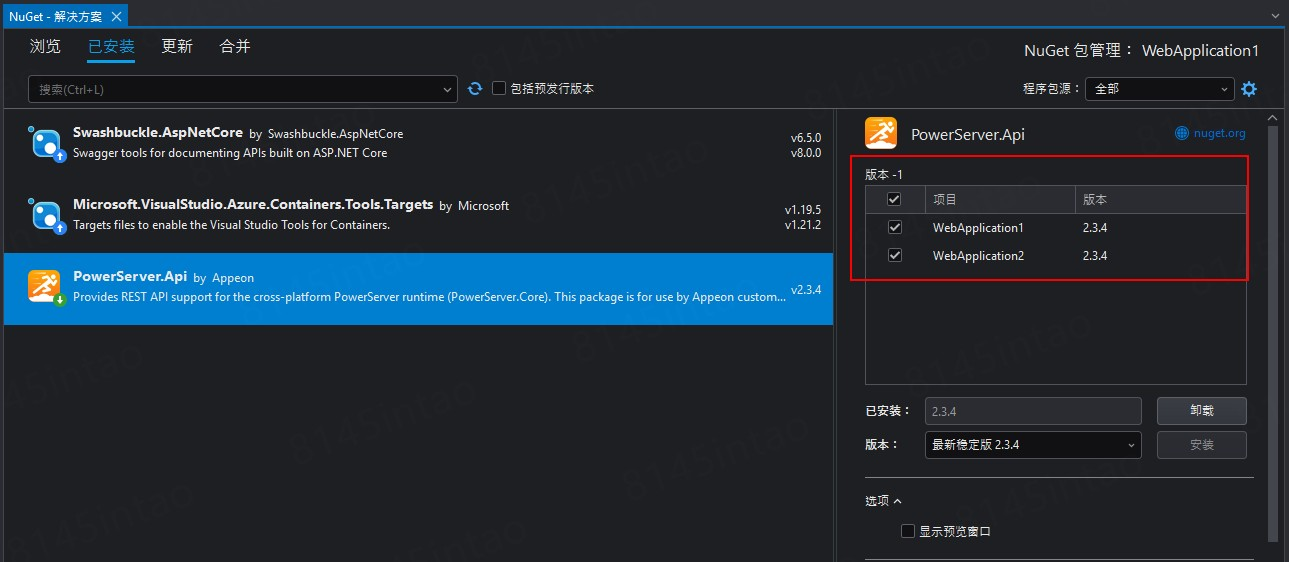Image resolution: width=1289 pixels, height=562 pixels.
Task: Enable the 显示预览窗口 checkbox
Action: (x=908, y=531)
